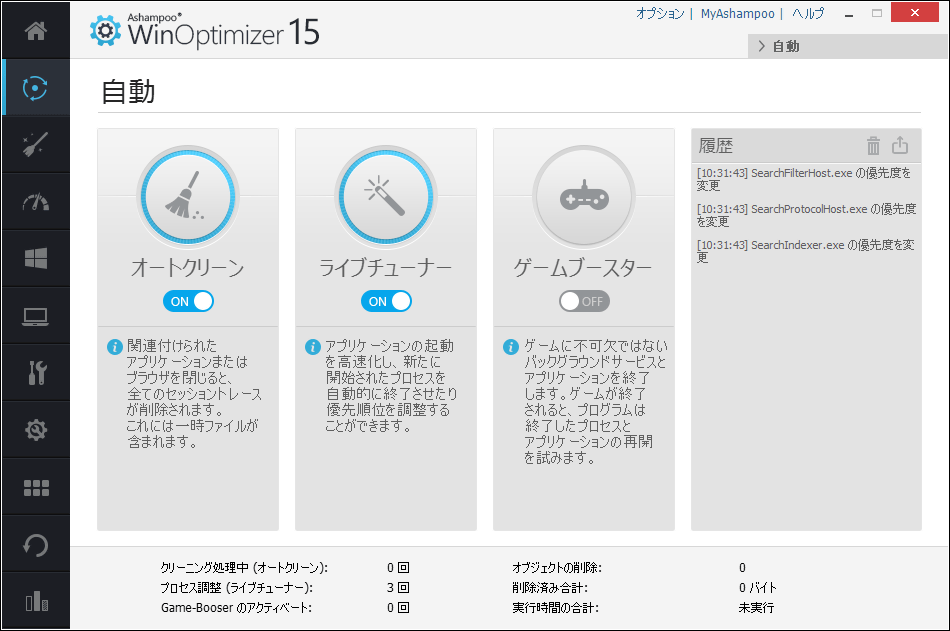The image size is (950, 631).
Task: Click the Game Booster gamepad icon
Action: pyautogui.click(x=584, y=197)
